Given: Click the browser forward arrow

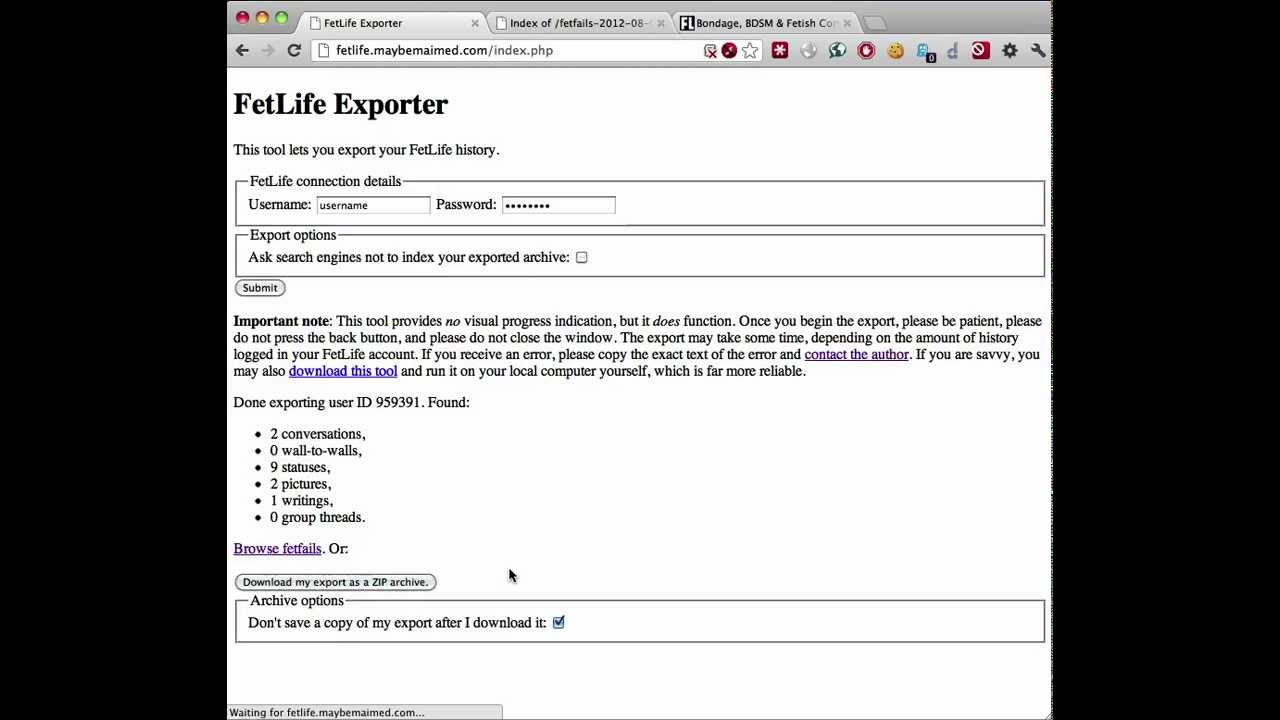Looking at the screenshot, I should (267, 50).
